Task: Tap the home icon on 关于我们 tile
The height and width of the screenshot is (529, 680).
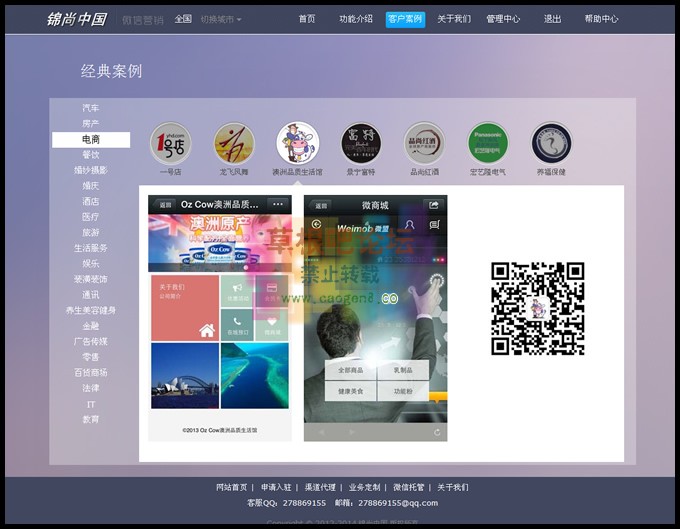Action: [x=207, y=331]
